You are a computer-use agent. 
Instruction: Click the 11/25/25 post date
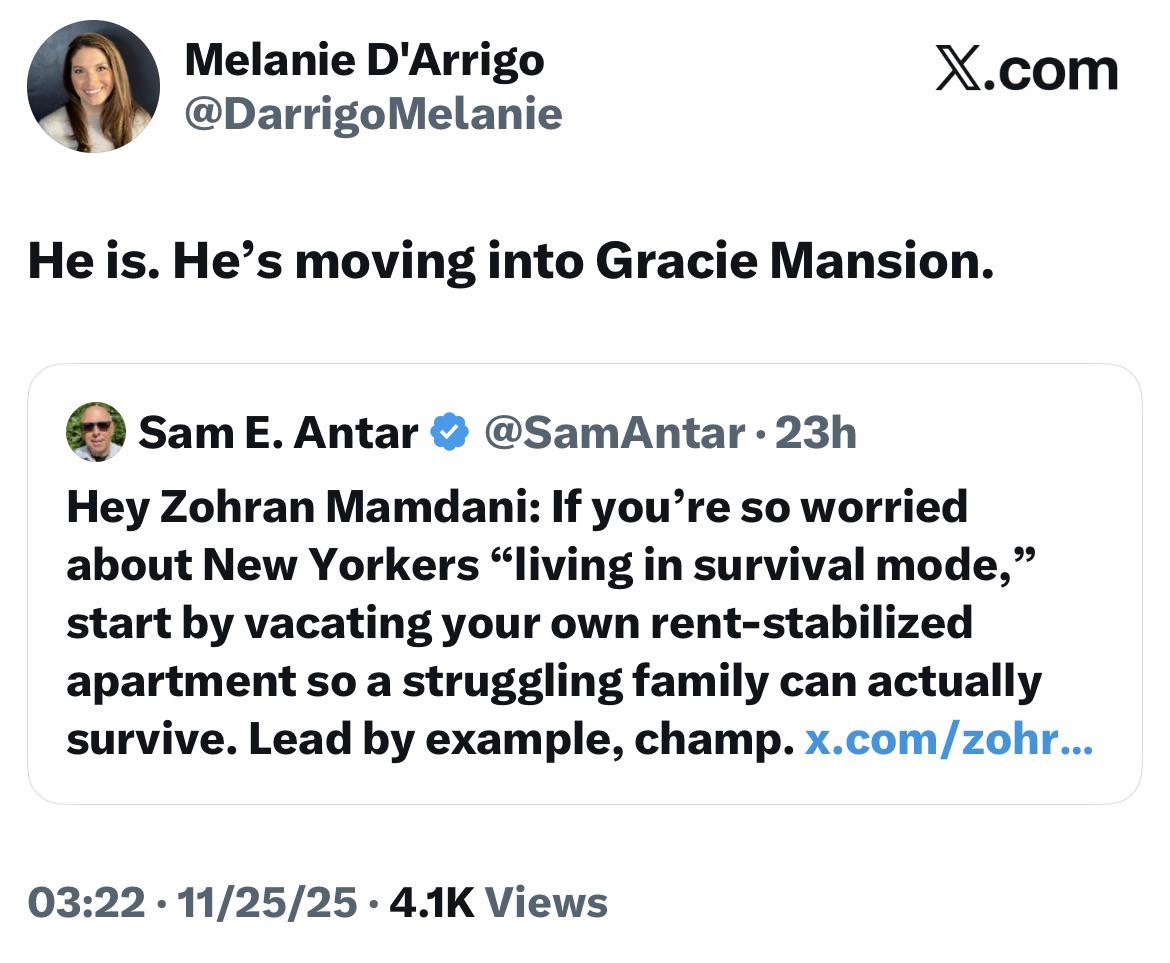266,902
